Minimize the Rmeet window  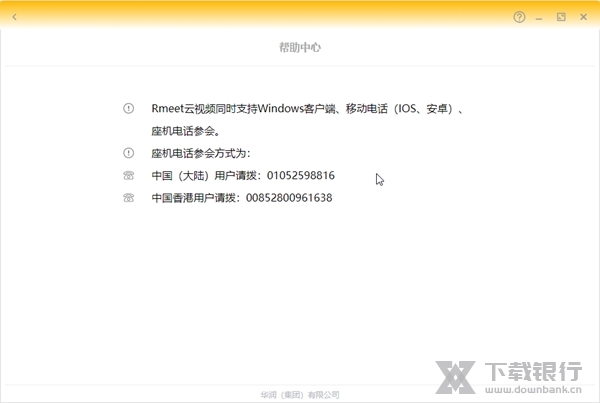[539, 18]
